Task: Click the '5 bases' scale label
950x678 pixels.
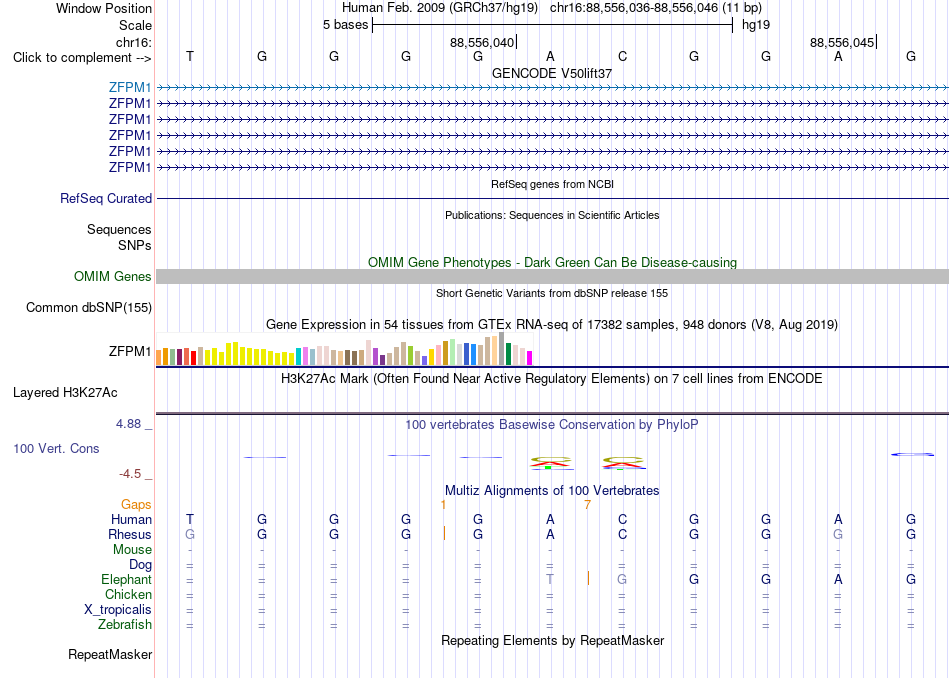Action: pyautogui.click(x=345, y=25)
